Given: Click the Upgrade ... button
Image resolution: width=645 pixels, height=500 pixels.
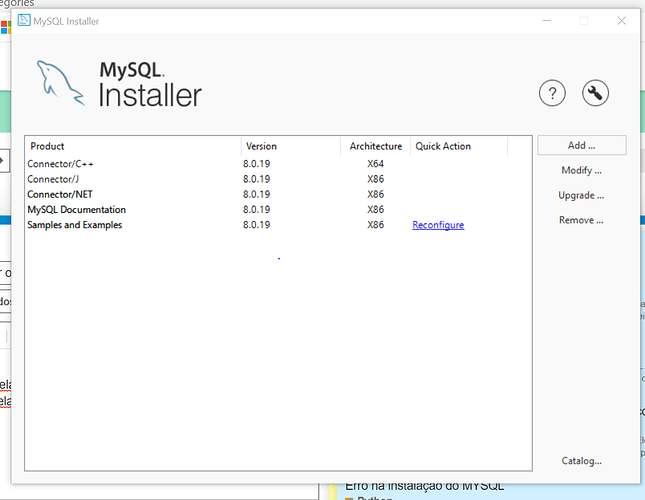Looking at the screenshot, I should pyautogui.click(x=581, y=195).
